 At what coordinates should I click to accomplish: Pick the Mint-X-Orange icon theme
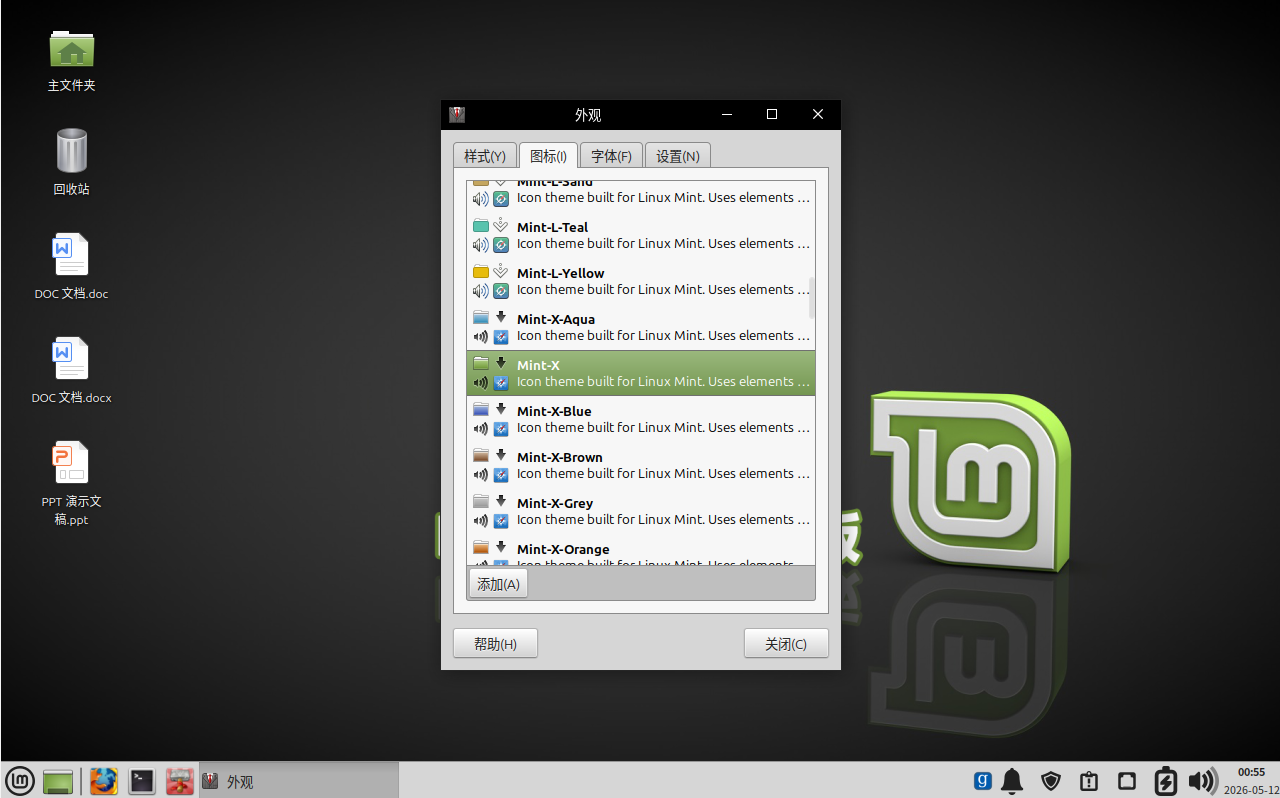tap(641, 550)
